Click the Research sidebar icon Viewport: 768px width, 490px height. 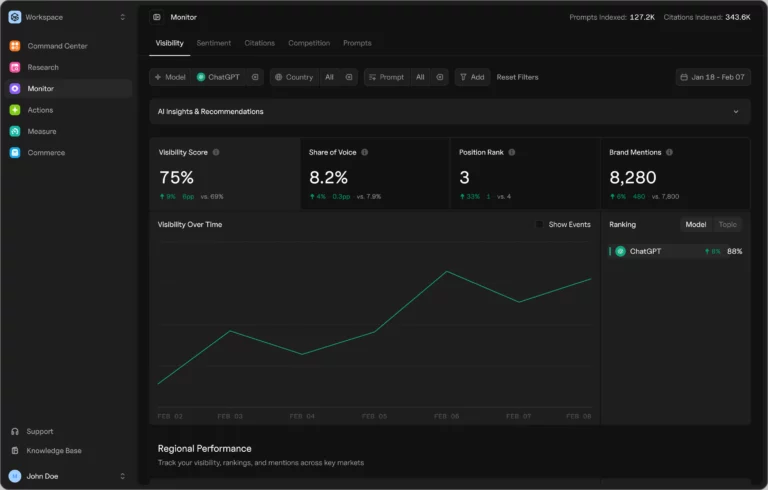[x=15, y=67]
